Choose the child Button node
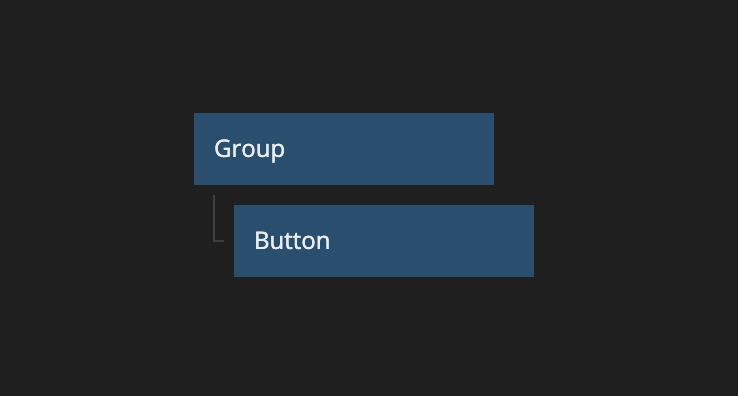The width and height of the screenshot is (738, 396). (x=384, y=241)
